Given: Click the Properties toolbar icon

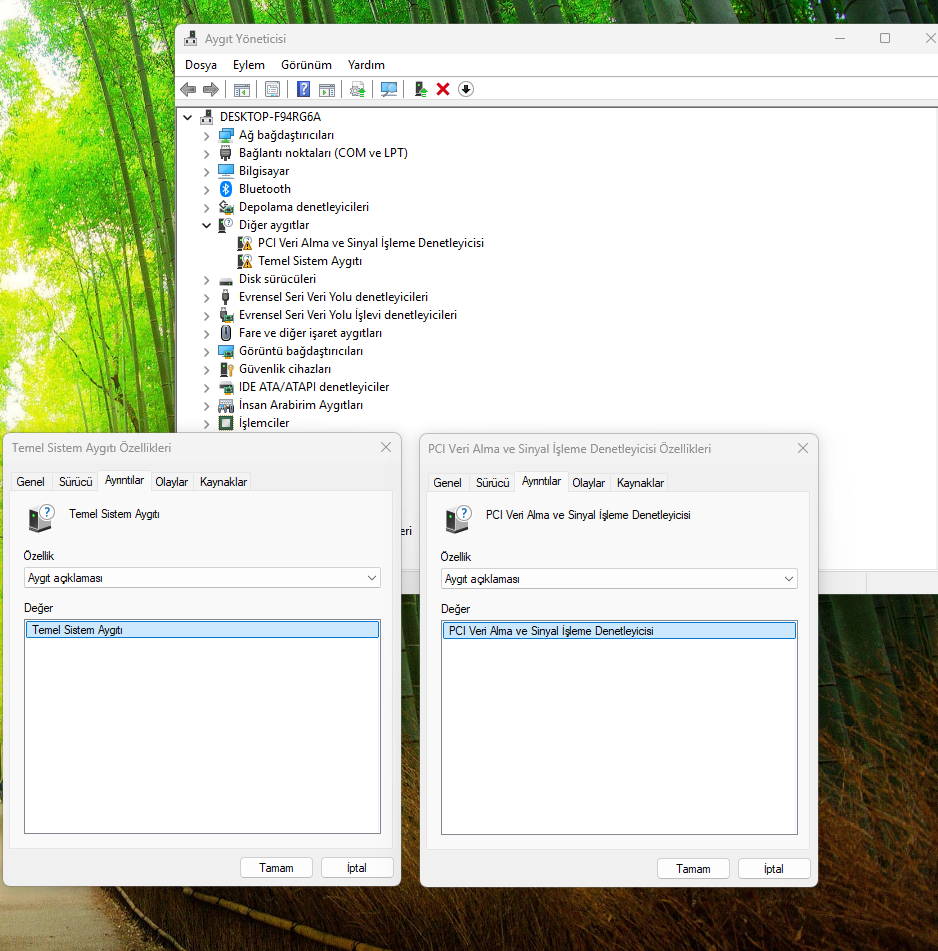Looking at the screenshot, I should click(272, 90).
